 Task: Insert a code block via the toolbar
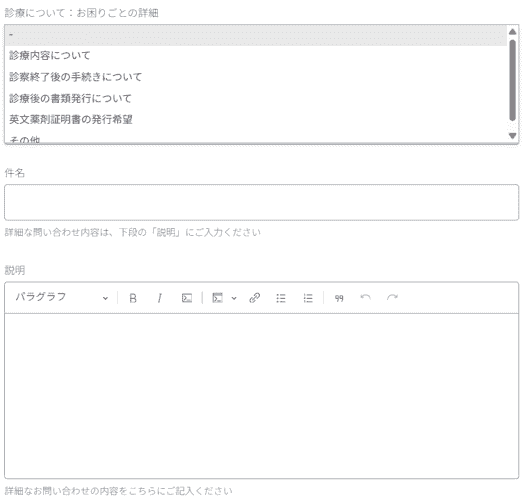click(x=217, y=298)
